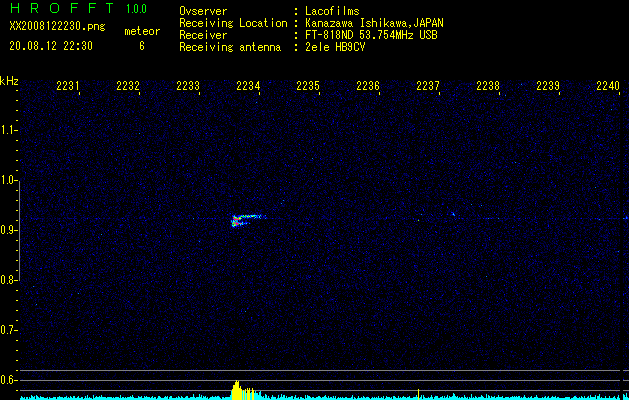
Task: Click the 2237 time marker
Action: (428, 86)
